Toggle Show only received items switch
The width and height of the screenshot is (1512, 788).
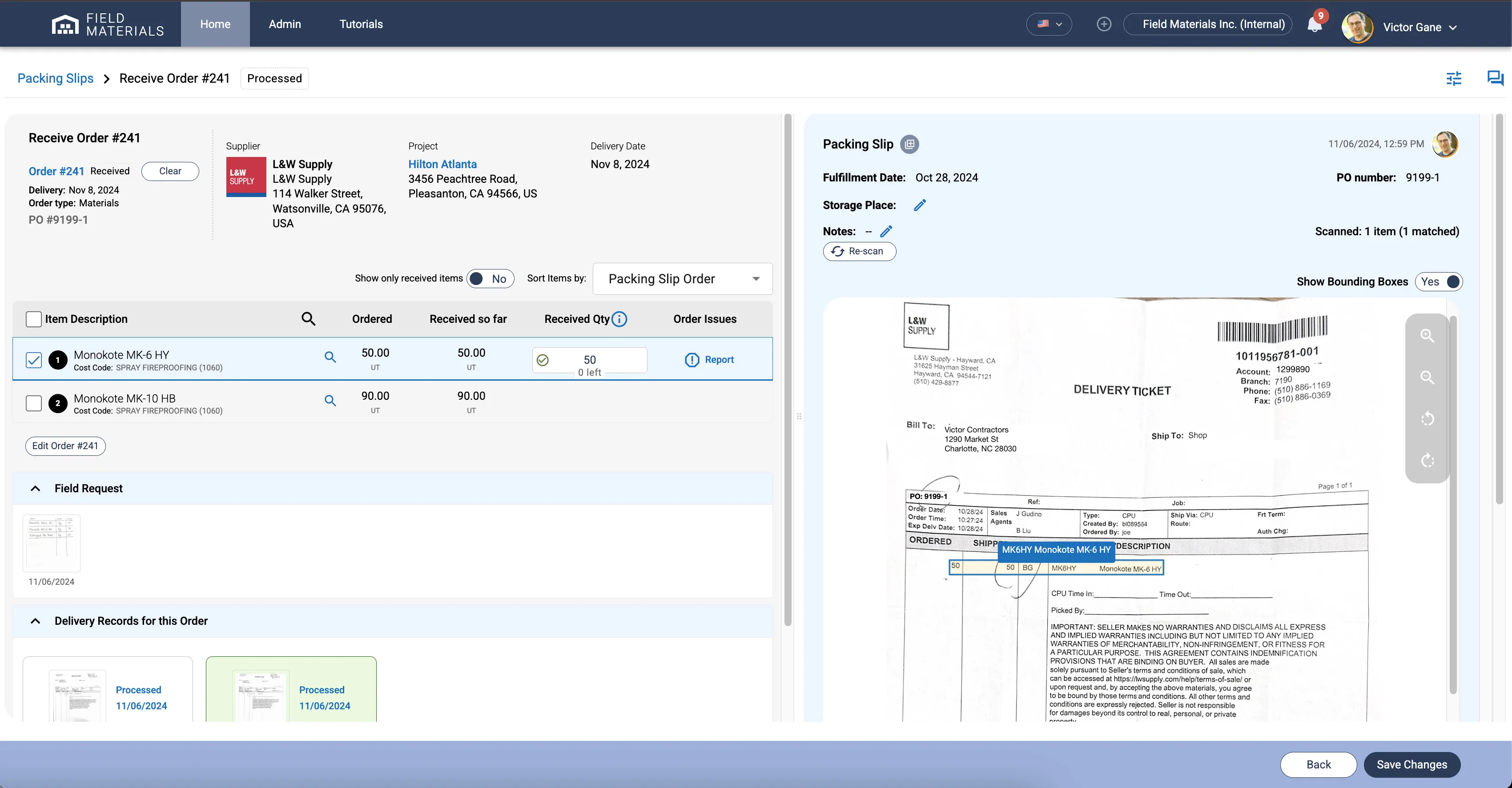(490, 279)
